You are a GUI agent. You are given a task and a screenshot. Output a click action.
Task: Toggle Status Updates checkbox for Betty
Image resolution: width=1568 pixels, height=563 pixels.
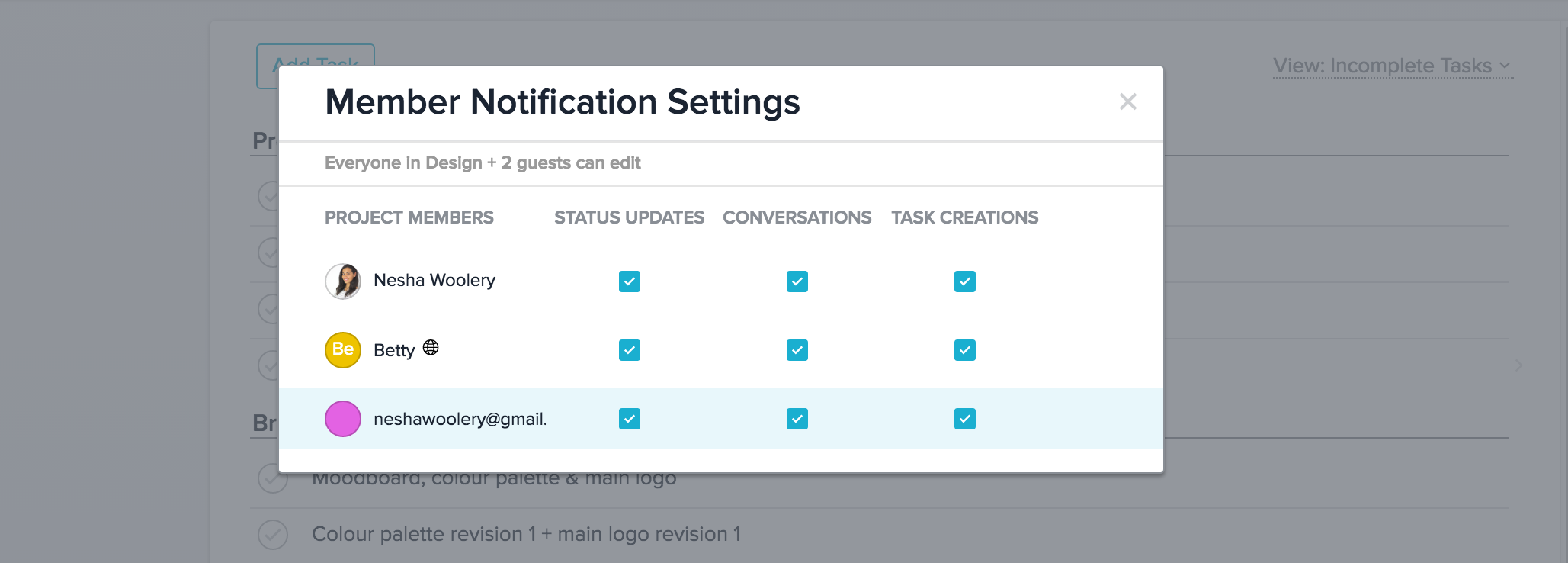(x=630, y=350)
